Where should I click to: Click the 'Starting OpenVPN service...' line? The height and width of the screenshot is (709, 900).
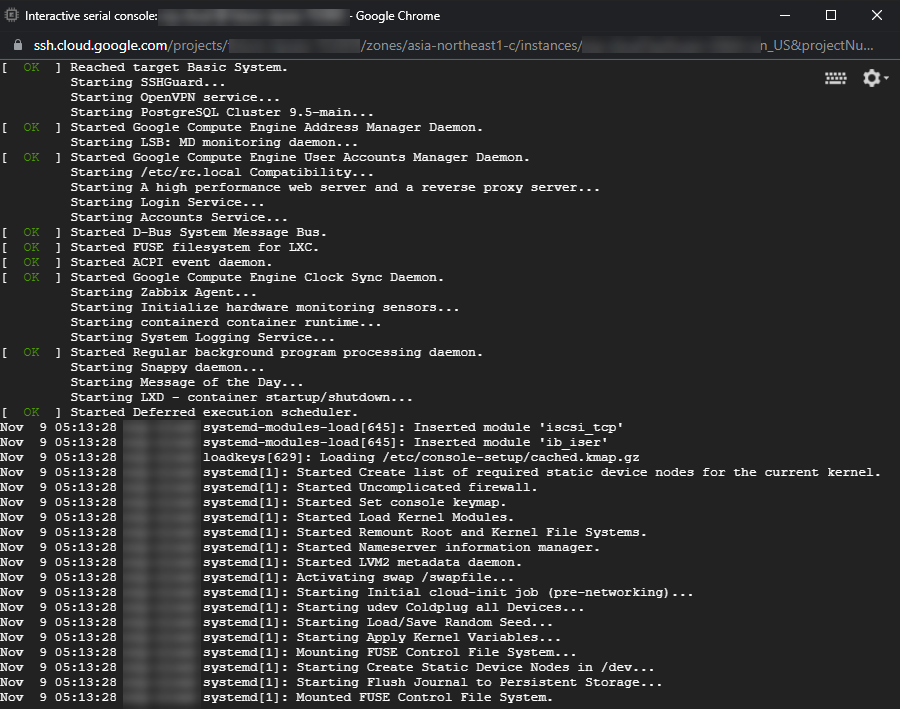pyautogui.click(x=175, y=97)
